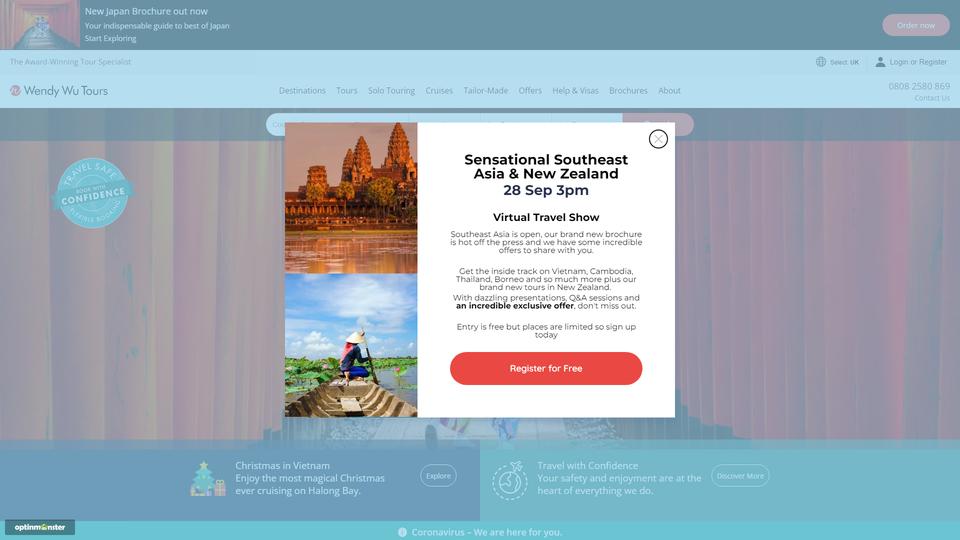Image resolution: width=960 pixels, height=540 pixels.
Task: Click the OptinMonster badge
Action: click(40, 527)
